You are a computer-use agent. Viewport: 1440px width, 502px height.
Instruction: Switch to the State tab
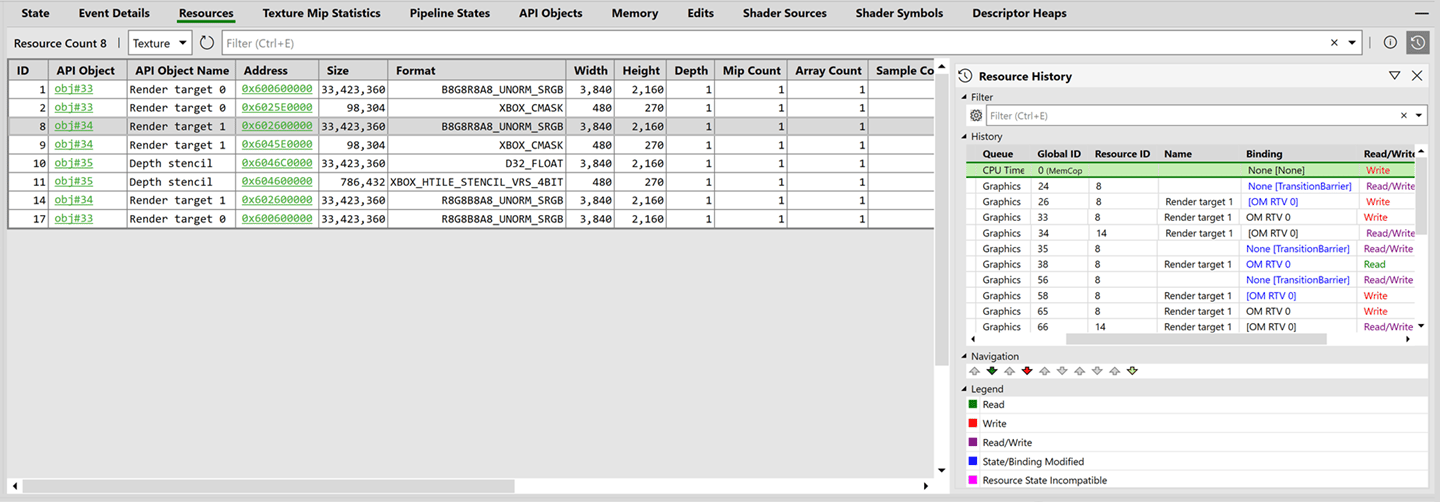click(x=35, y=13)
